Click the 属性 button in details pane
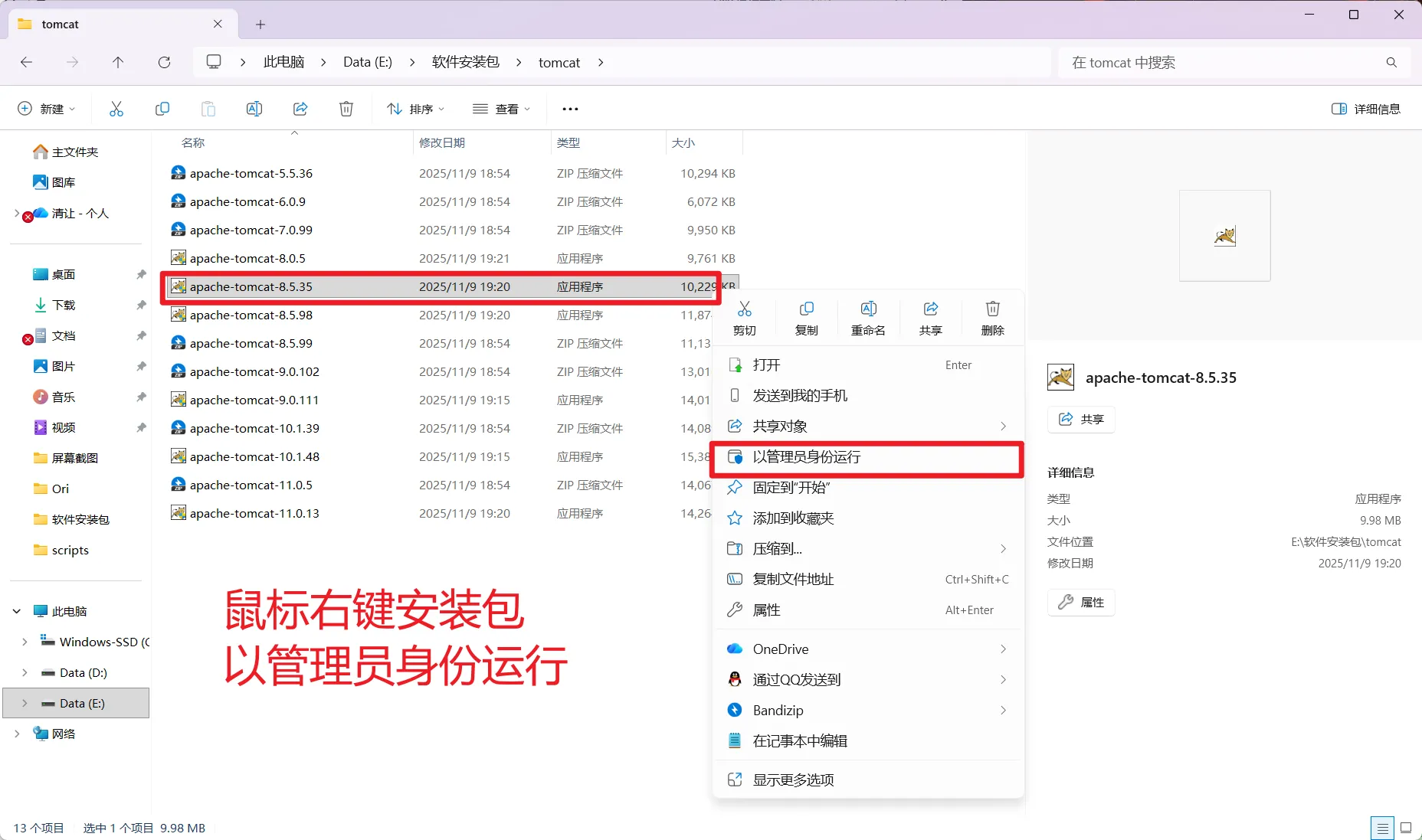Screen dimensions: 1422x840 point(1081,603)
